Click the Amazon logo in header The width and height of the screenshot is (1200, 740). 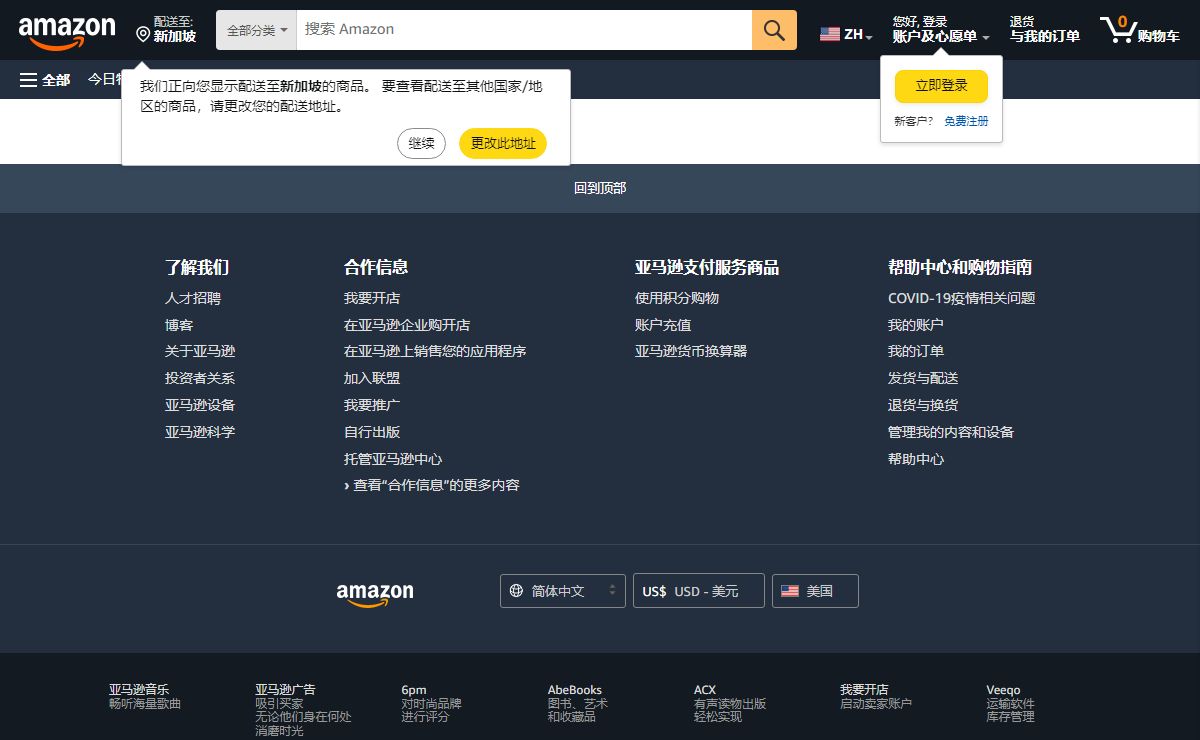[67, 31]
